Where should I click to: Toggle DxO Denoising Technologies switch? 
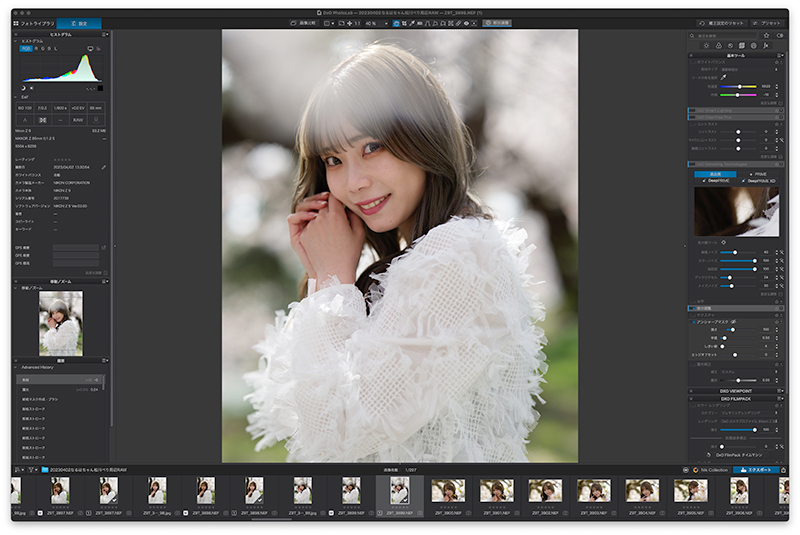[691, 164]
